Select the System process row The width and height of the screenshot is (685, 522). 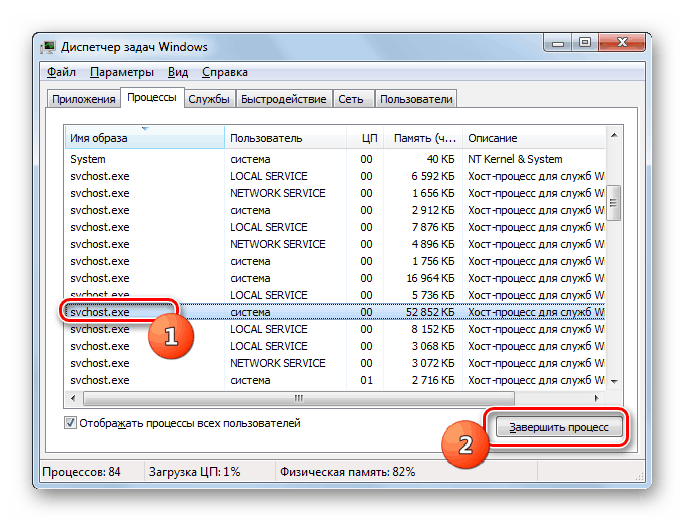click(335, 159)
